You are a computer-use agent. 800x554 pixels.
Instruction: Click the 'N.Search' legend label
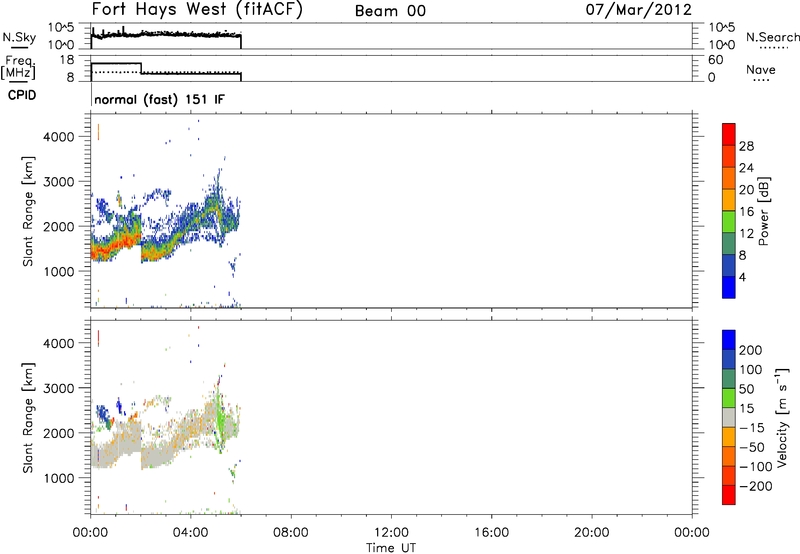click(772, 37)
